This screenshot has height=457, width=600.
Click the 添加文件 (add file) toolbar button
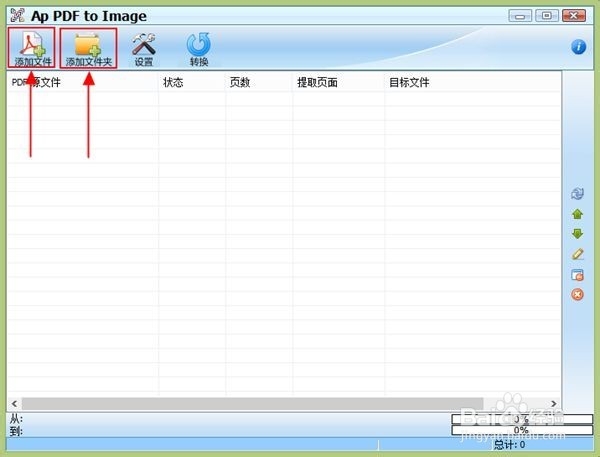(x=31, y=48)
